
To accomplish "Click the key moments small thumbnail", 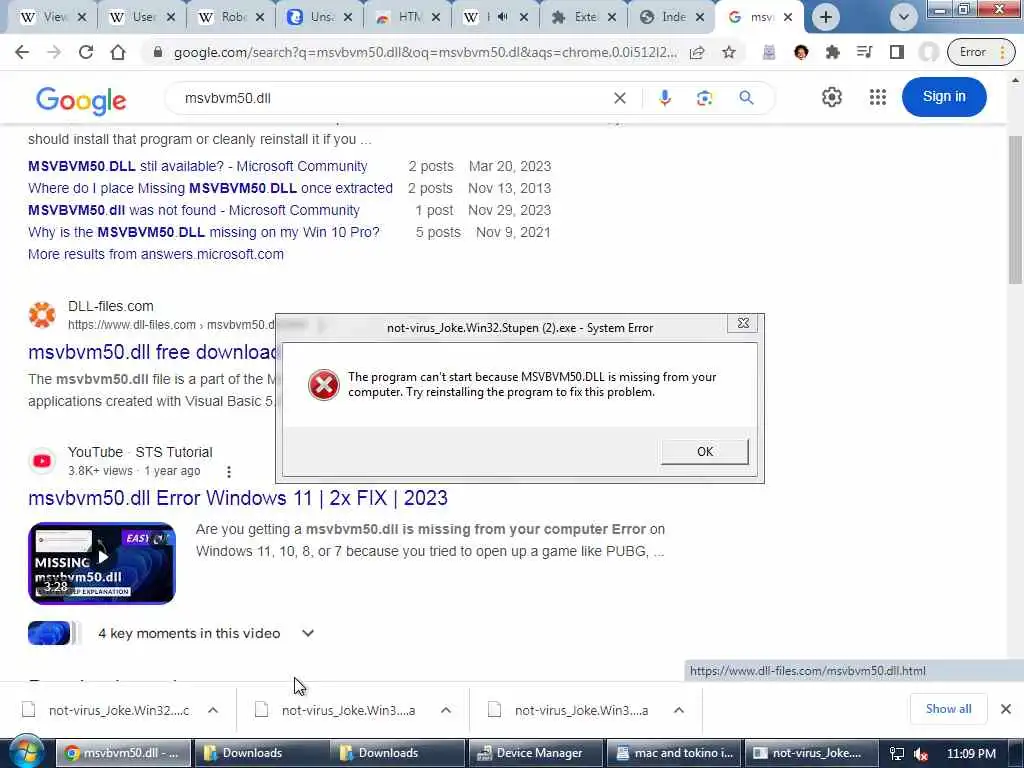I will click(x=49, y=633).
